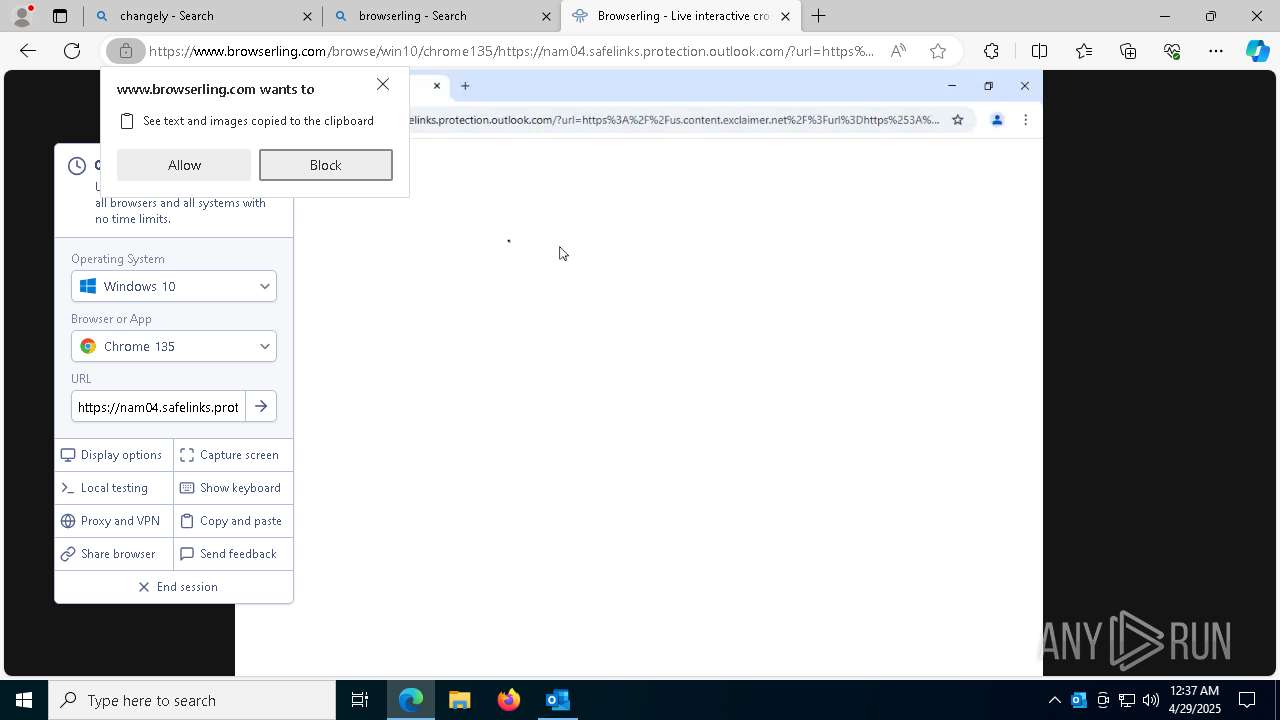Open Send feedback

(x=233, y=554)
